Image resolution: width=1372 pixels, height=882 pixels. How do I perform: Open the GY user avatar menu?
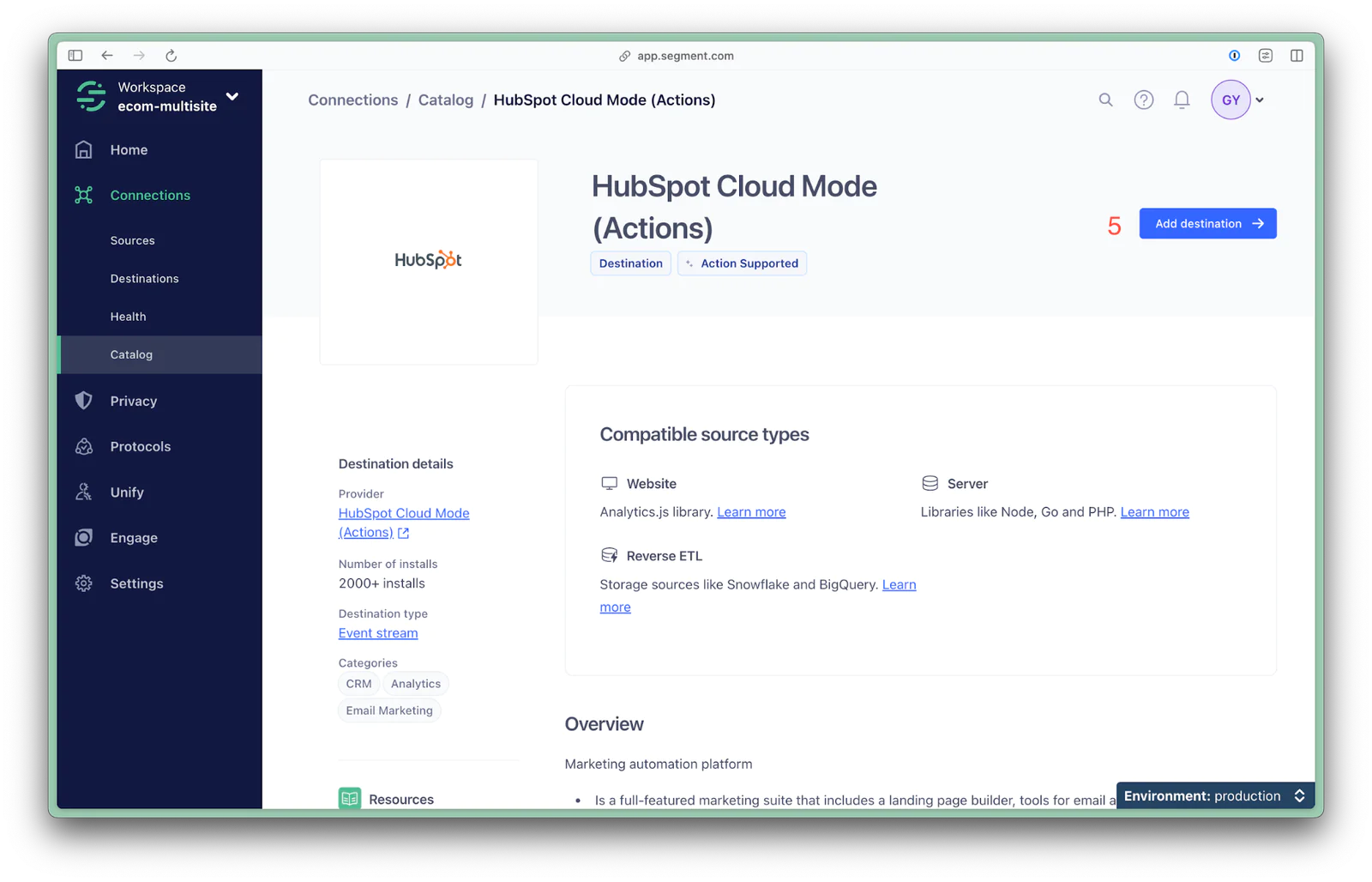coord(1231,100)
